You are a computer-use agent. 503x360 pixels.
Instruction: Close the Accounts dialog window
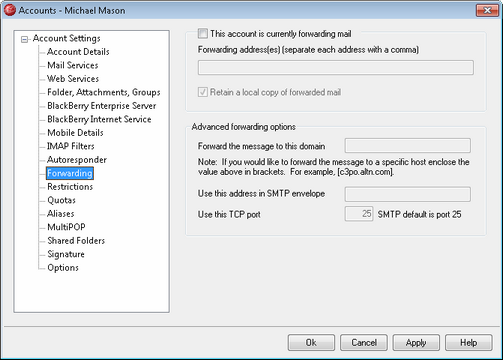coord(487,10)
